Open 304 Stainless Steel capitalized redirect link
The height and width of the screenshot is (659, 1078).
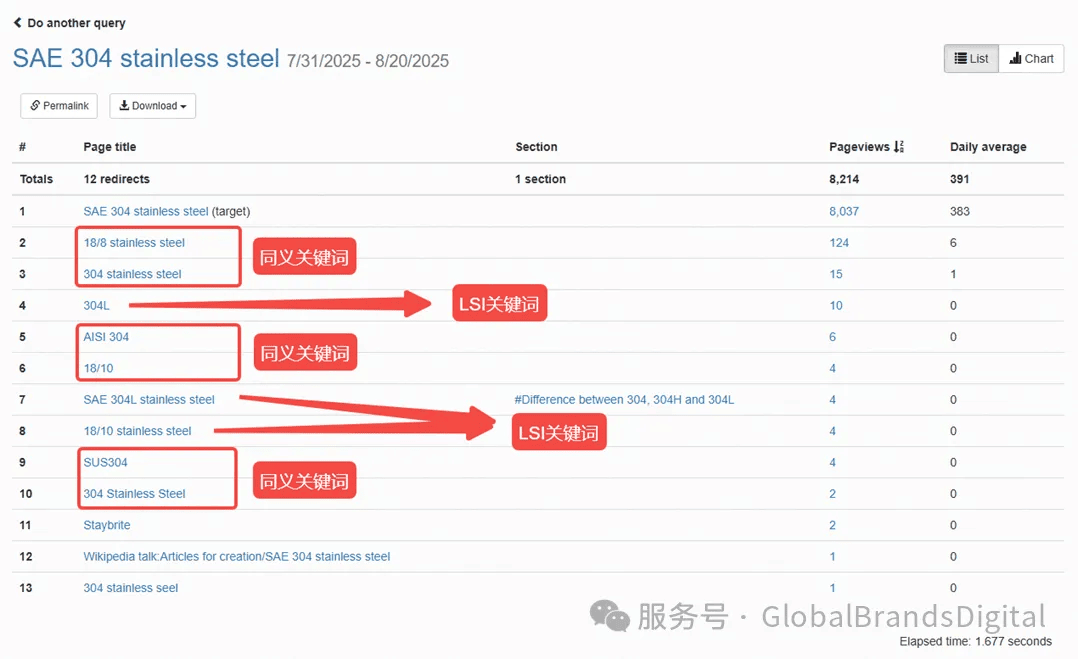pos(135,493)
